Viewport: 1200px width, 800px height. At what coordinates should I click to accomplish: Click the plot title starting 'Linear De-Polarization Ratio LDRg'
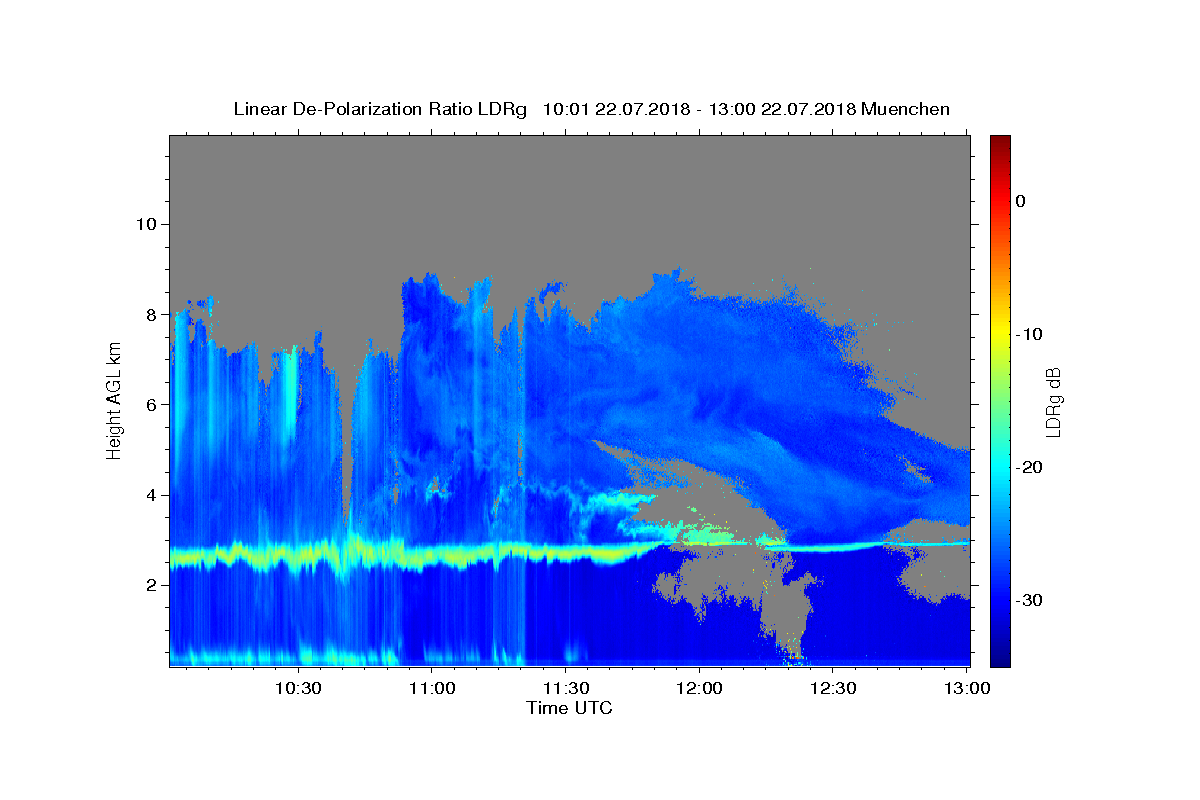point(591,109)
